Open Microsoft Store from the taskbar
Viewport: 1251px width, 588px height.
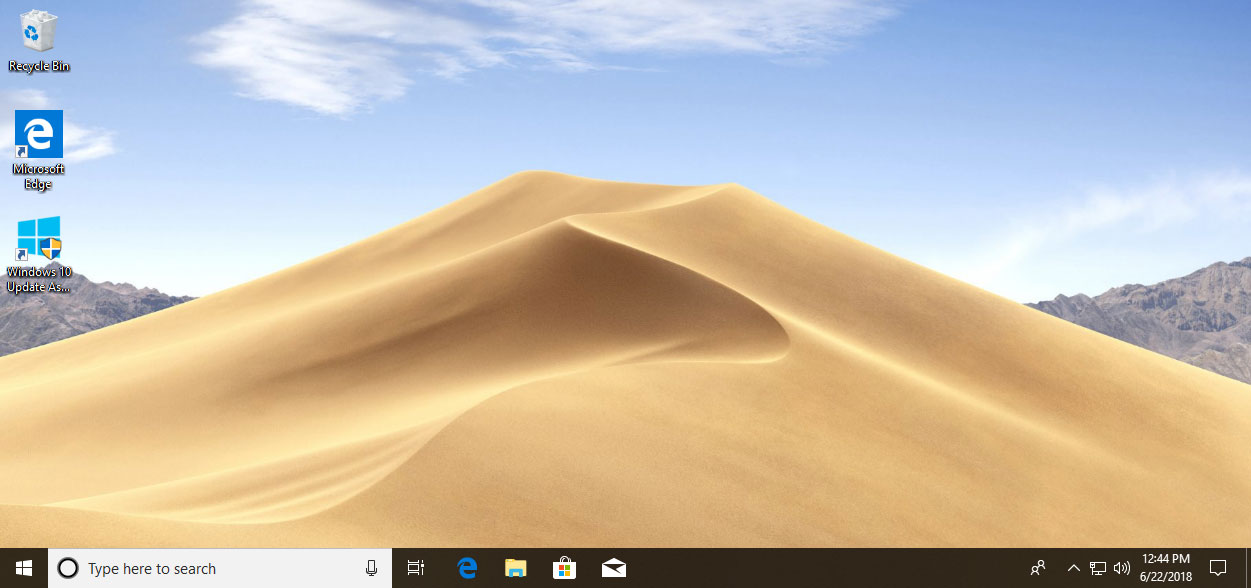point(565,568)
